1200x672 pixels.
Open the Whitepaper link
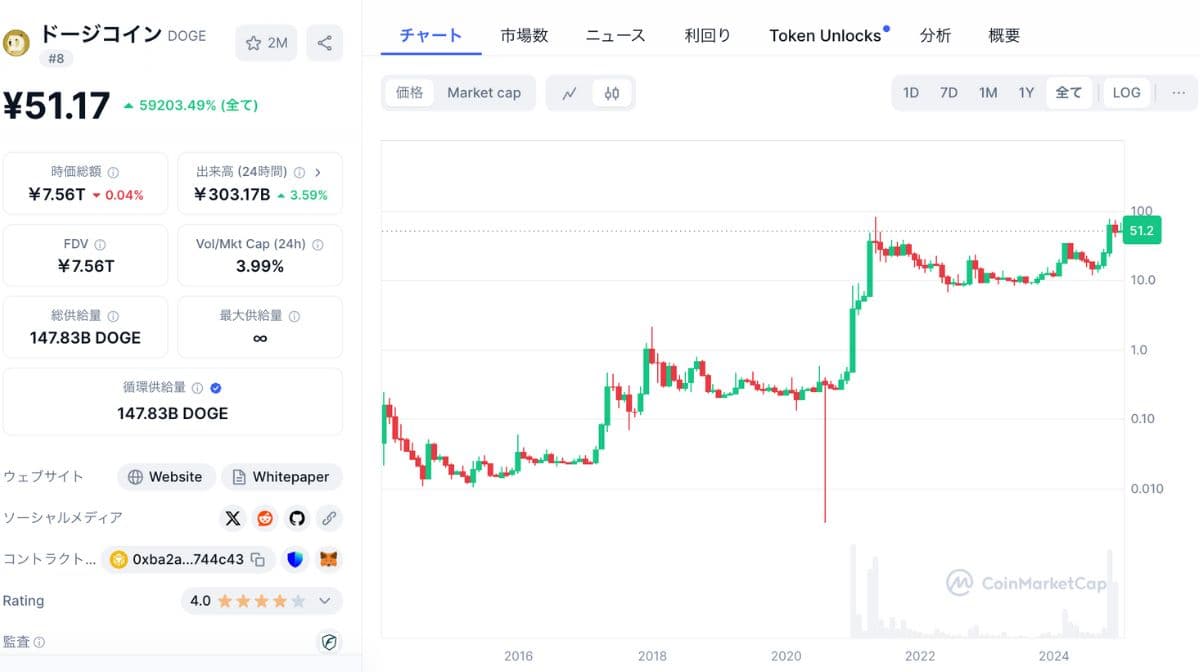click(281, 477)
